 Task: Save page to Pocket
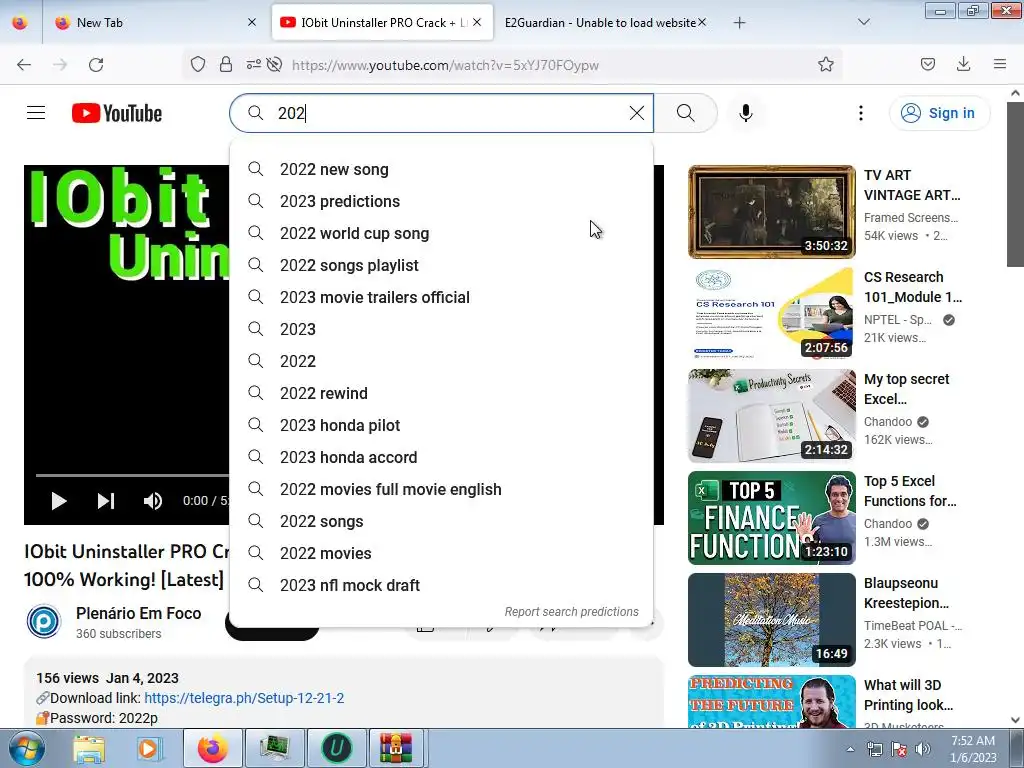coord(928,64)
